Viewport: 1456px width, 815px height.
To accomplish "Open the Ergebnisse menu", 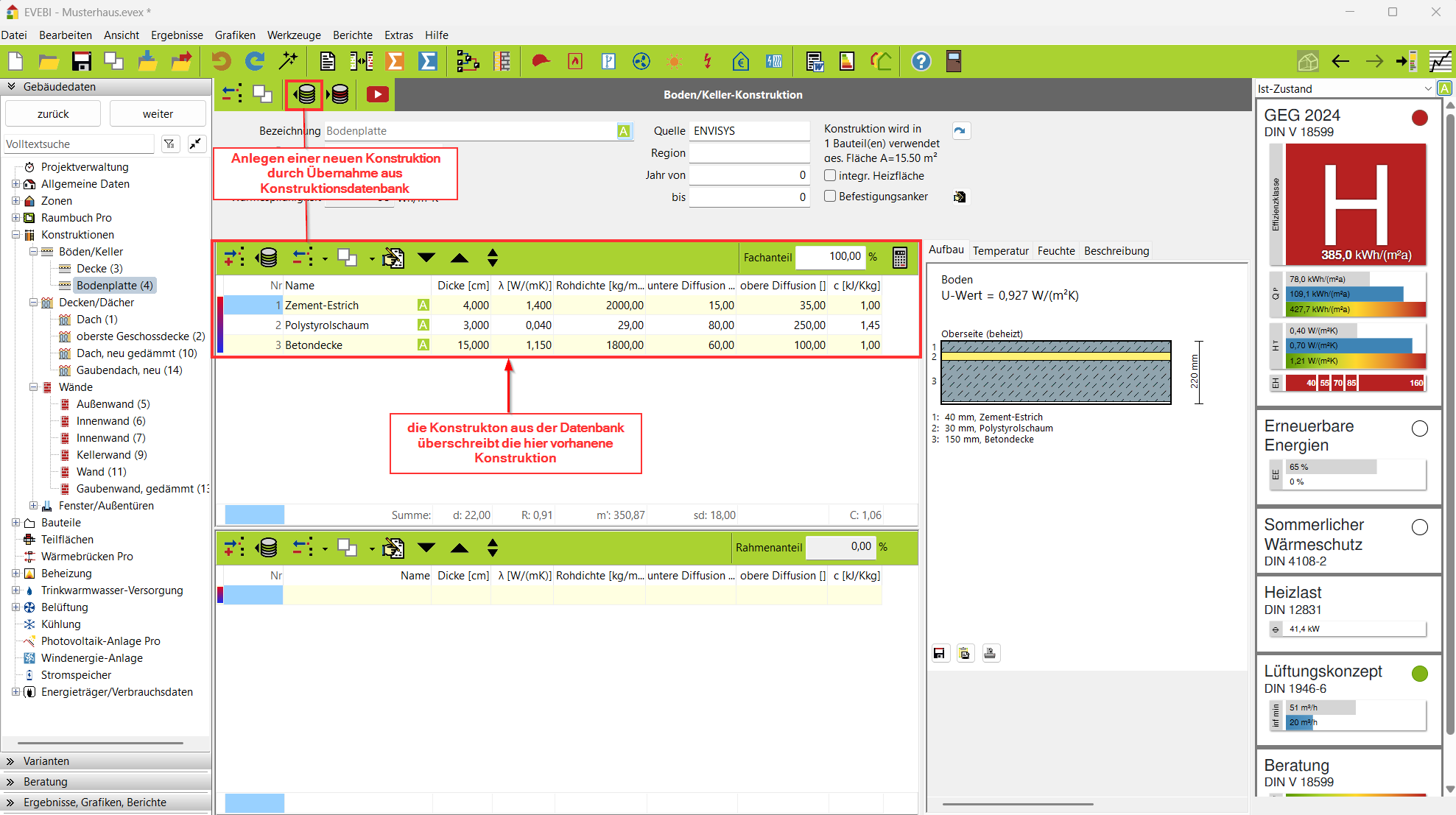I will point(177,35).
